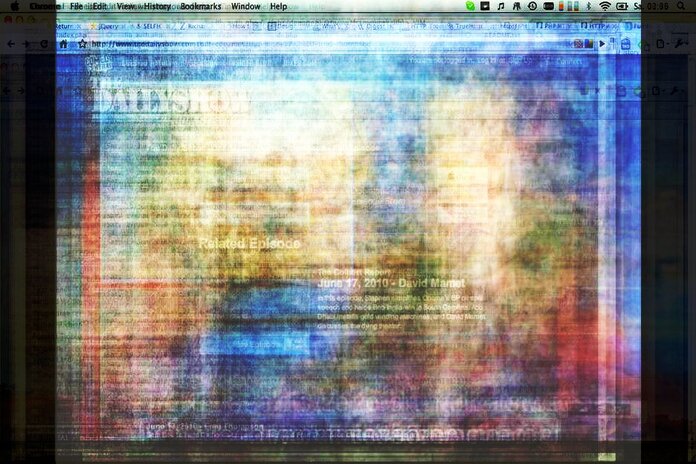Click the green checkmark status icon
This screenshot has height=464, width=696.
pos(470,6)
